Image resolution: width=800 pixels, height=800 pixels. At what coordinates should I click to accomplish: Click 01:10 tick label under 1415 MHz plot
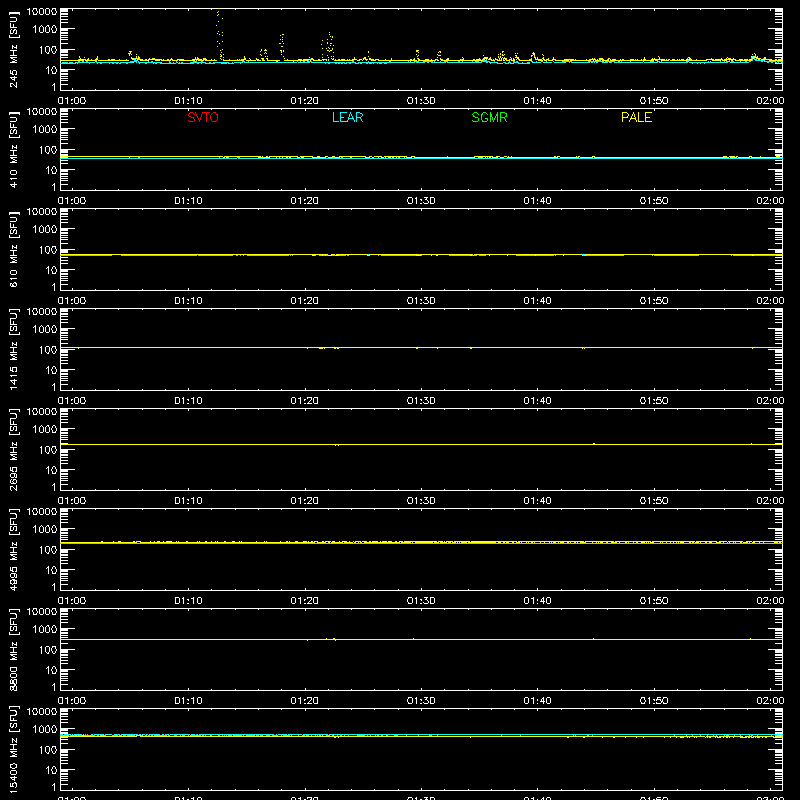tap(188, 401)
